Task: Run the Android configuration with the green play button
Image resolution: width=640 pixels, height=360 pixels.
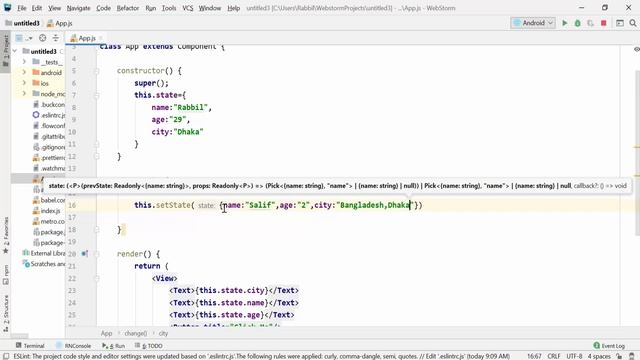Action: (x=565, y=23)
